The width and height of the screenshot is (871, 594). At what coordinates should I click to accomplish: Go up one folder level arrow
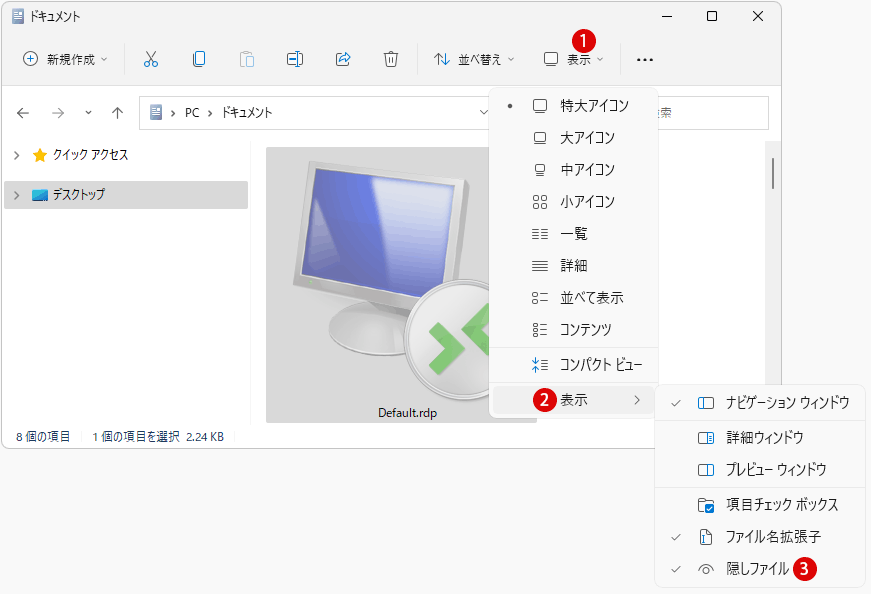tap(117, 113)
